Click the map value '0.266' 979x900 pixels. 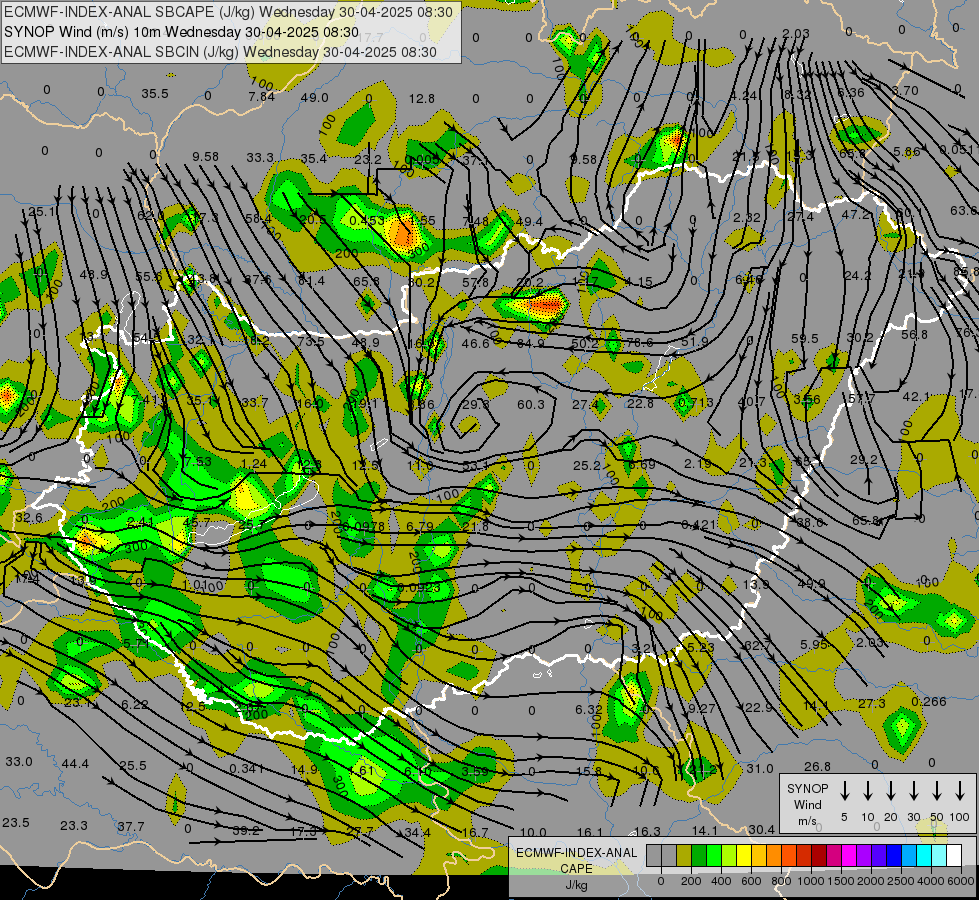929,702
